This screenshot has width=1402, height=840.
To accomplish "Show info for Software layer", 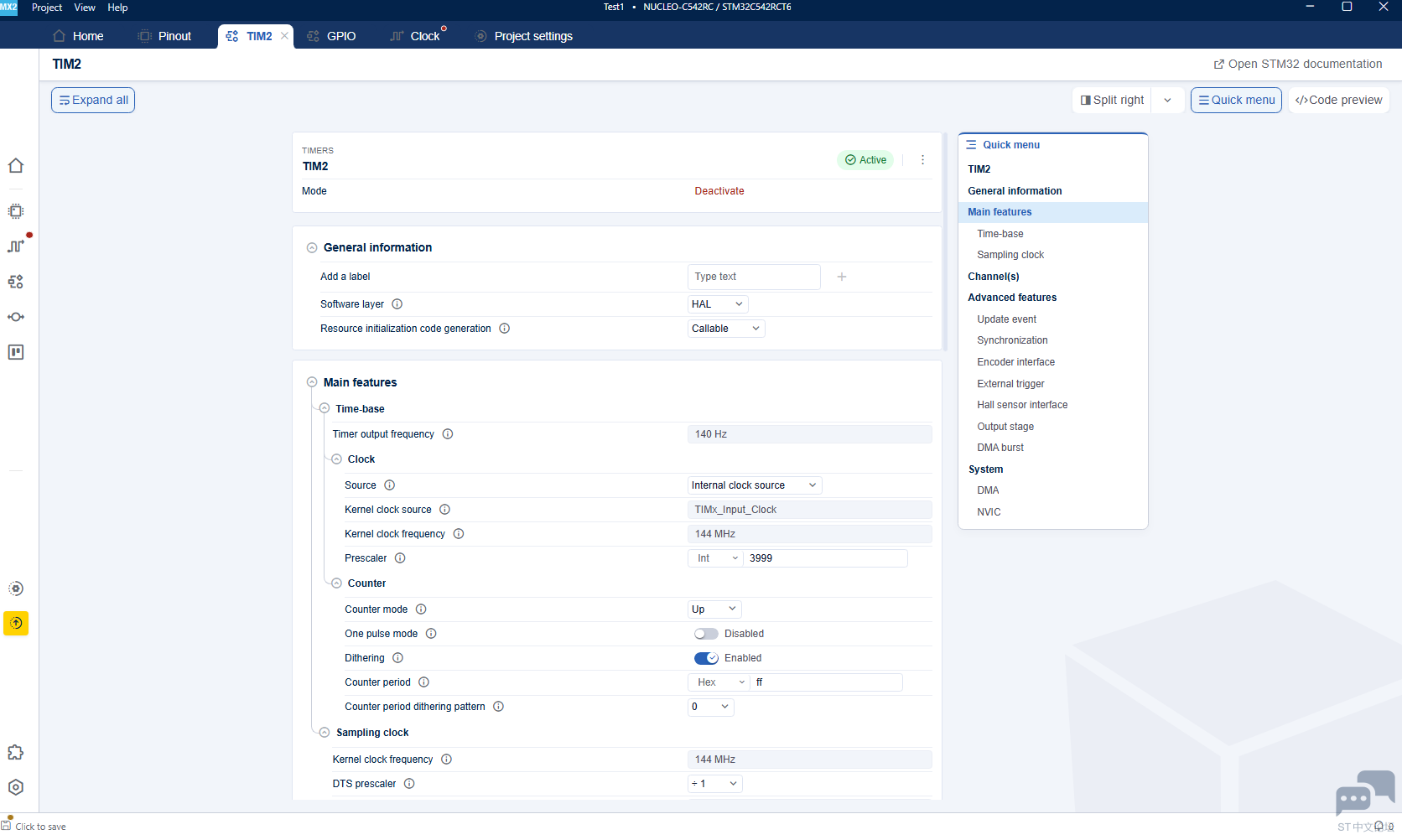I will point(397,304).
